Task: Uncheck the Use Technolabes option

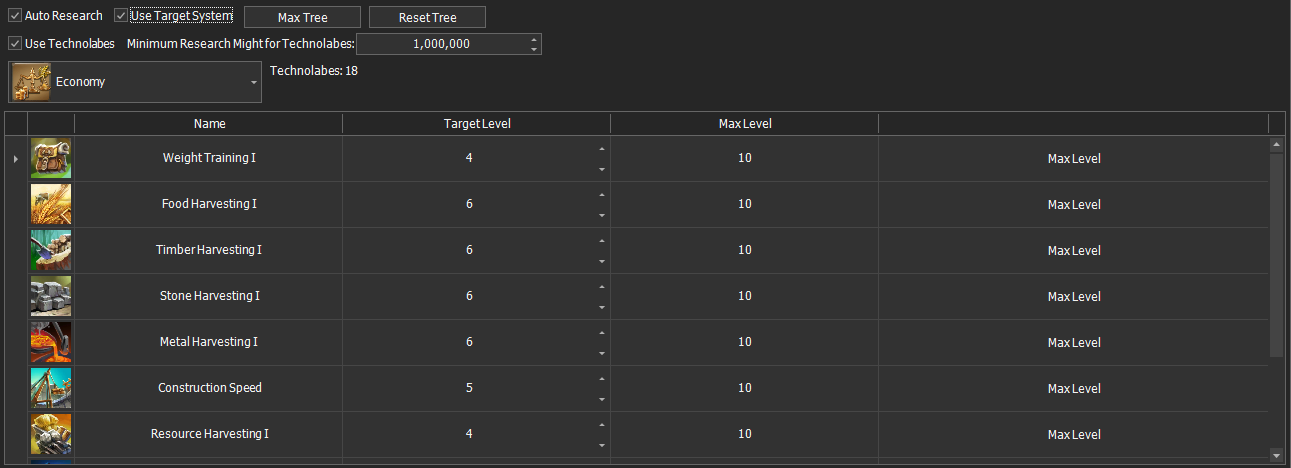Action: click(15, 43)
